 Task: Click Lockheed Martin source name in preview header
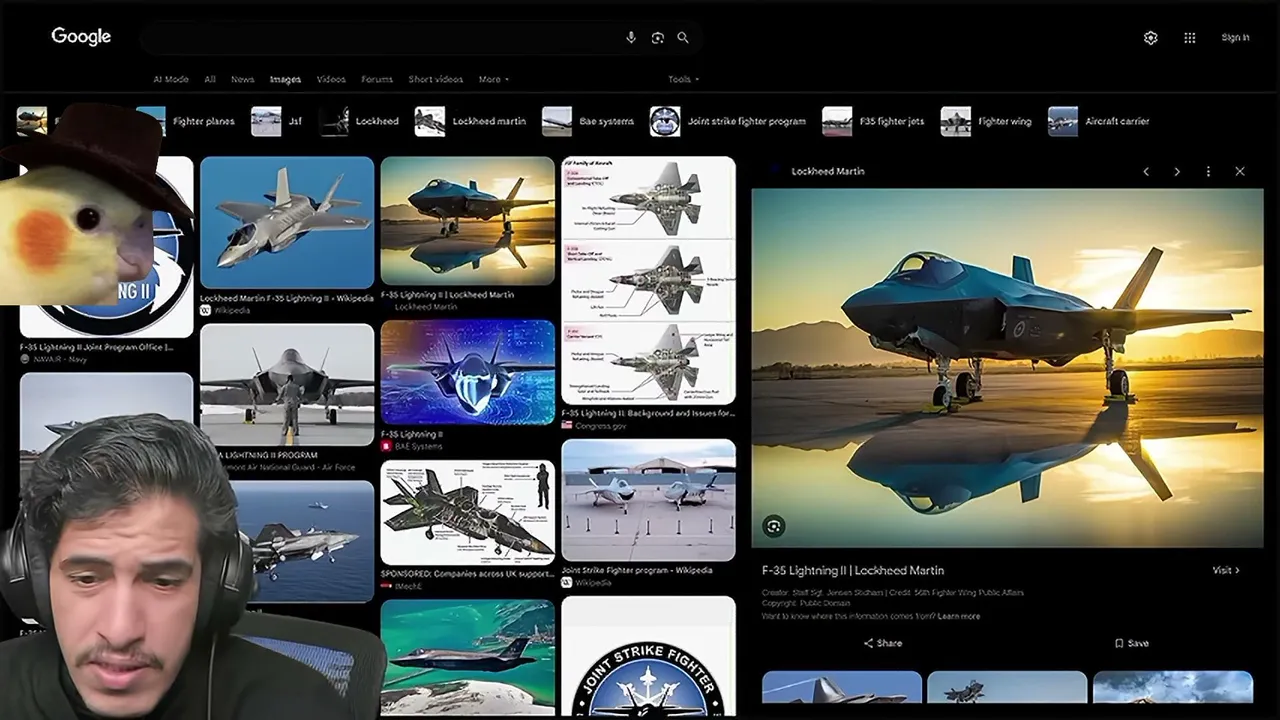click(828, 171)
